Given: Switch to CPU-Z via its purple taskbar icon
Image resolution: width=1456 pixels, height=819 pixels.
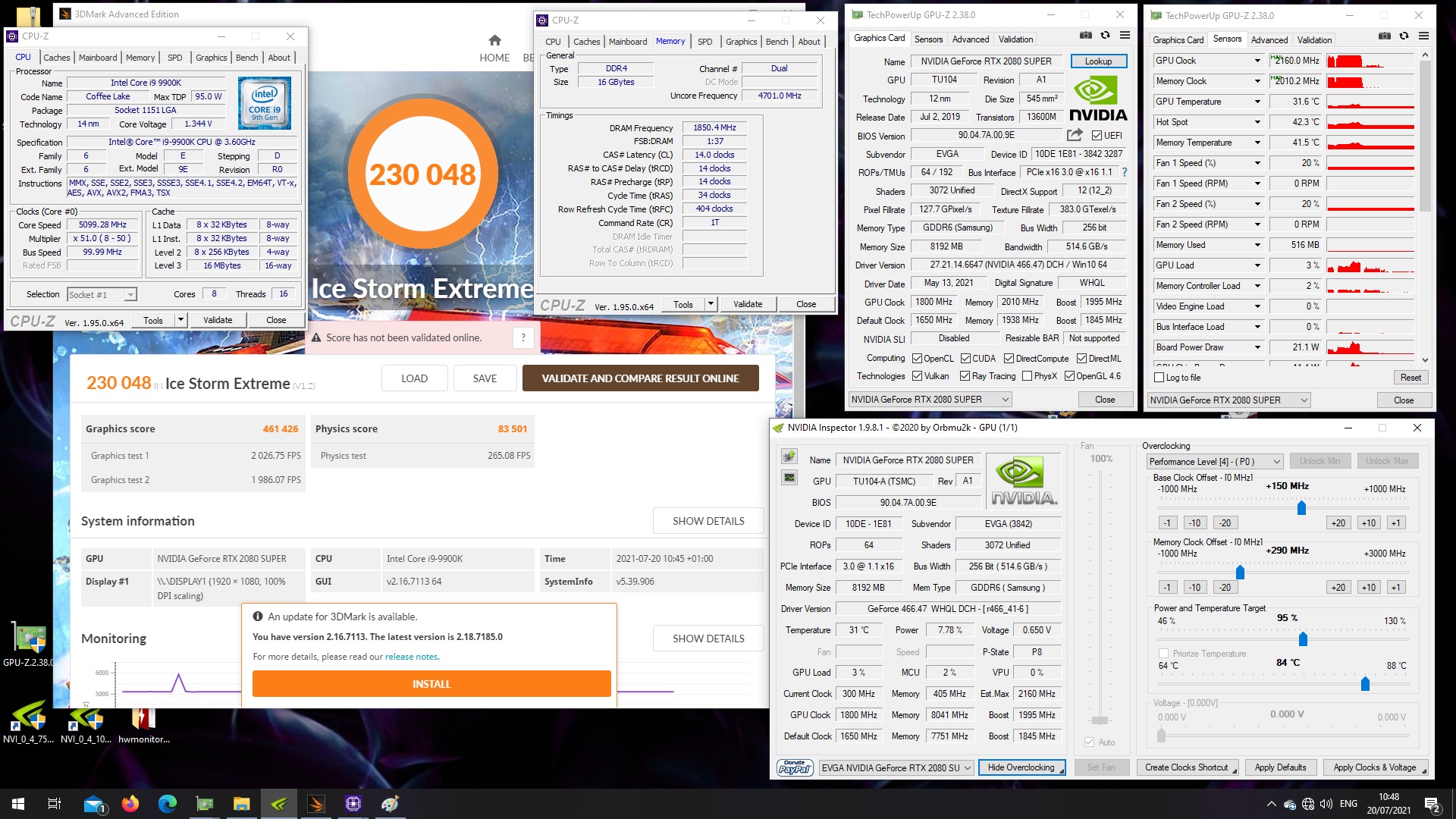Looking at the screenshot, I should pos(353,803).
